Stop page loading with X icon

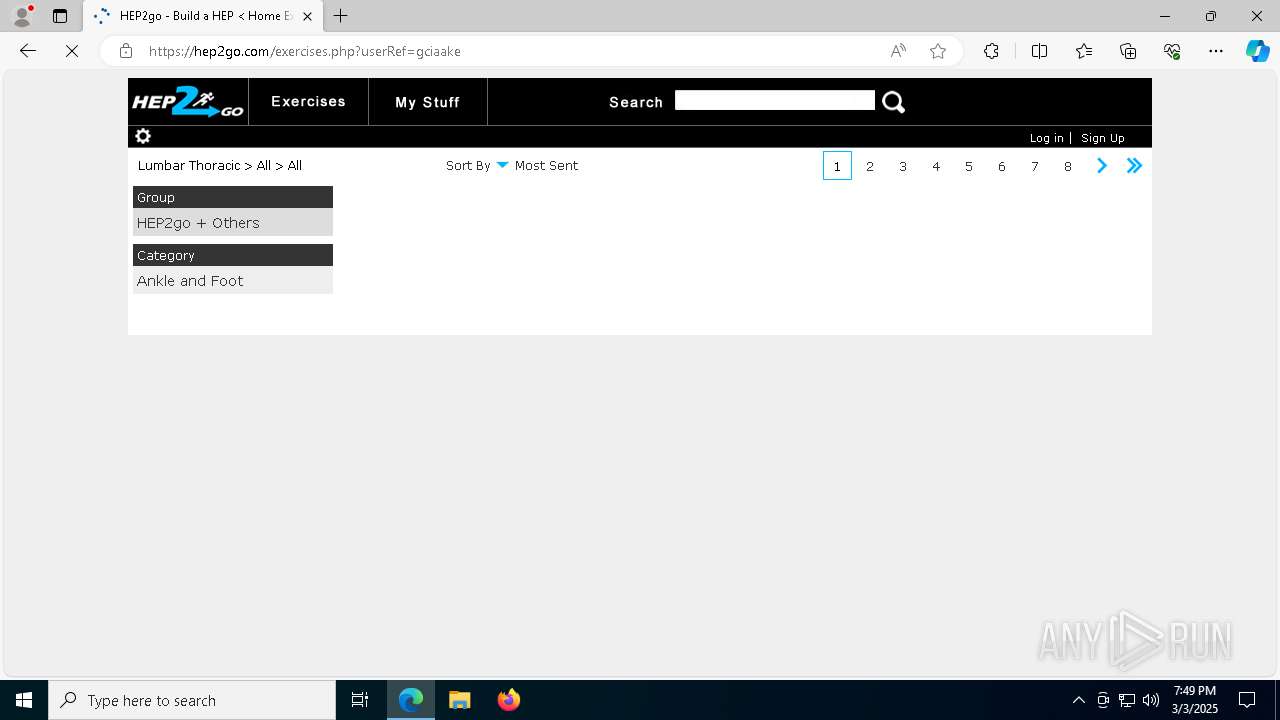click(72, 51)
